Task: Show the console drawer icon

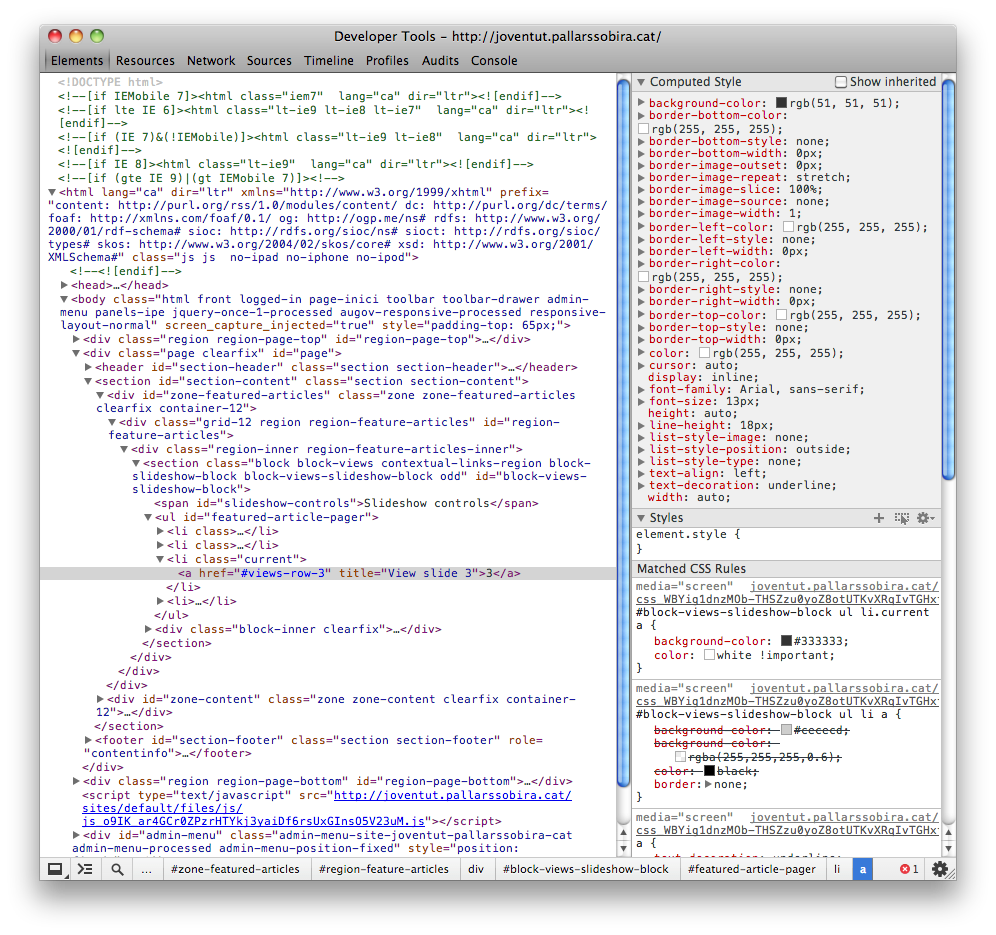Action: pyautogui.click(x=85, y=870)
